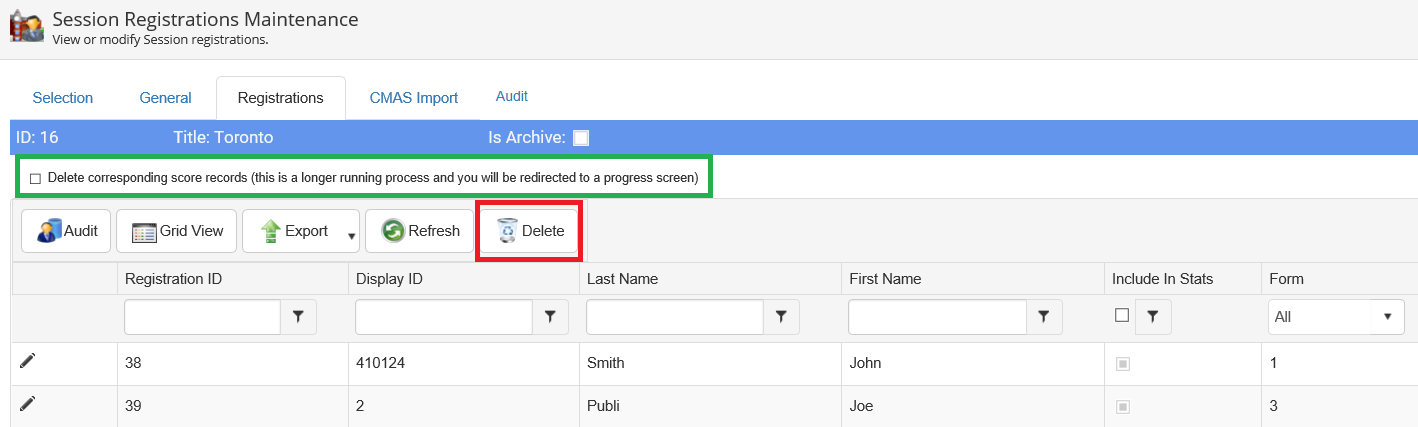Open the Selection tab

coord(63,98)
